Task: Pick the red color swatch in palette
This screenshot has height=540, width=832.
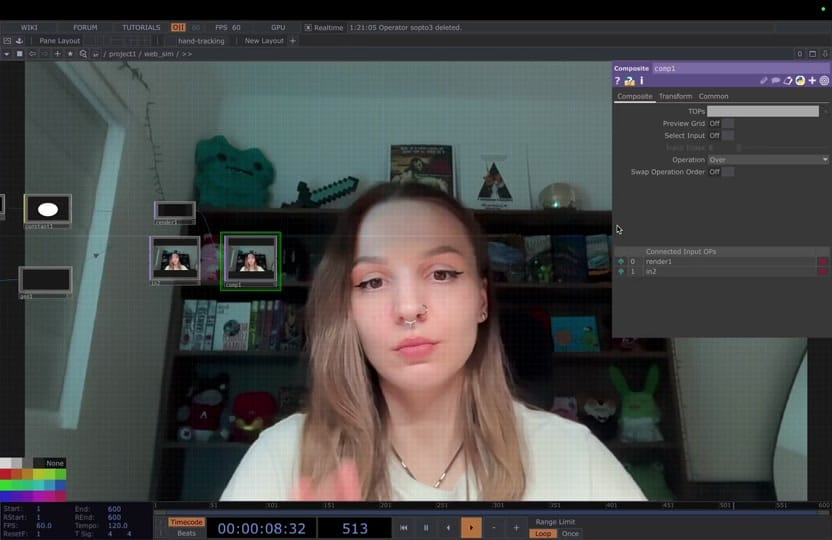Action: [x=5, y=475]
